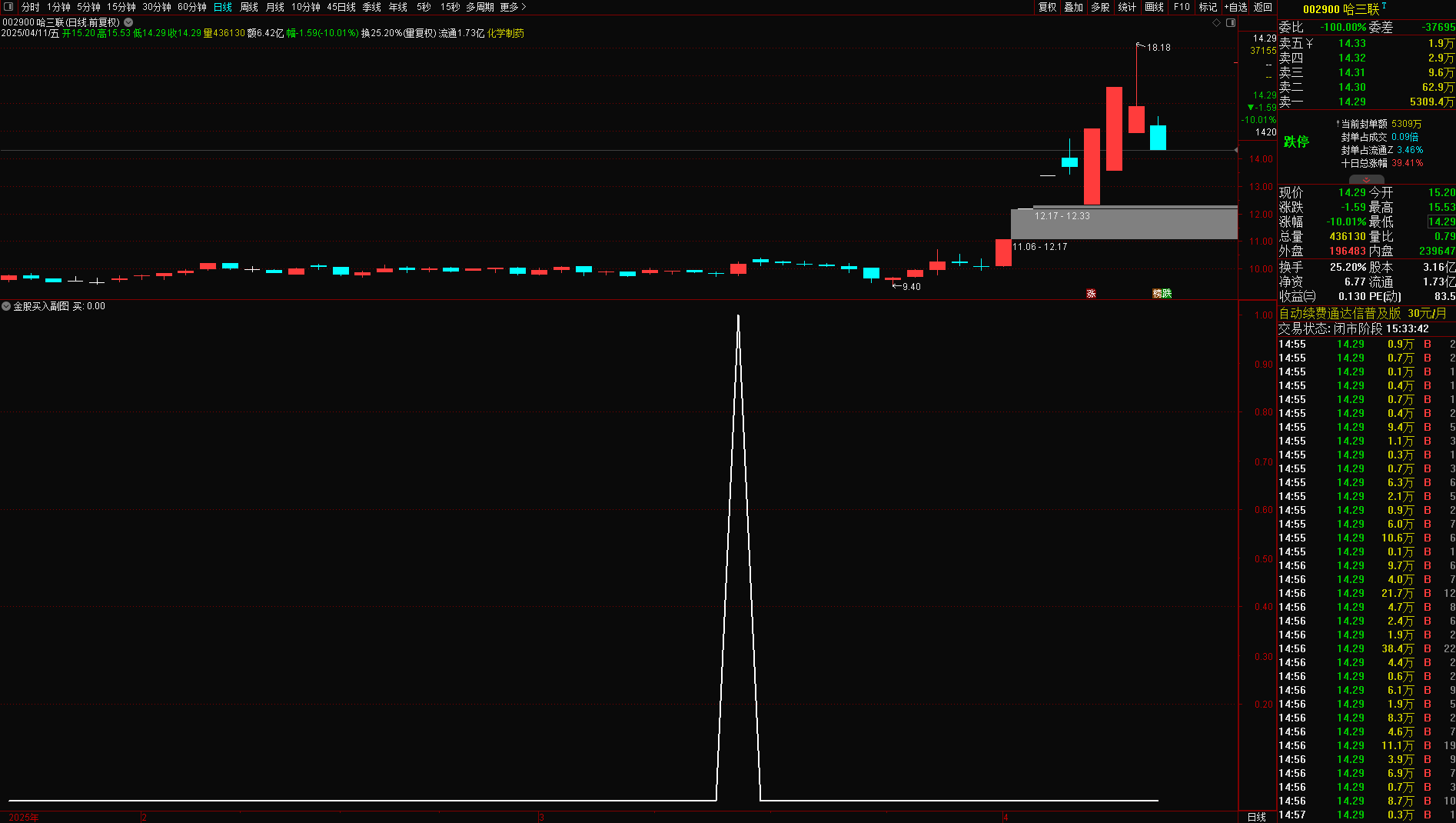
Task: Click the 涨 marker icon under the candlesticks
Action: (x=1091, y=294)
